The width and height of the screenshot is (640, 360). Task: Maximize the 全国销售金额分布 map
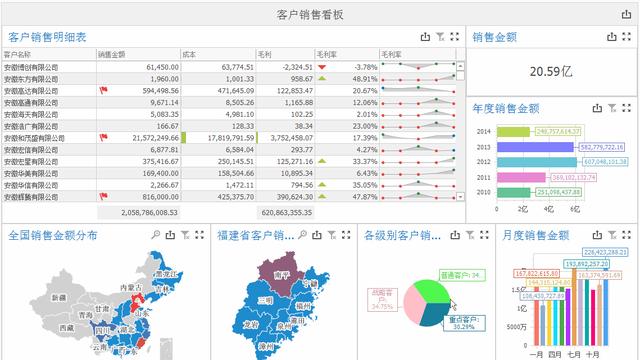[x=199, y=235]
